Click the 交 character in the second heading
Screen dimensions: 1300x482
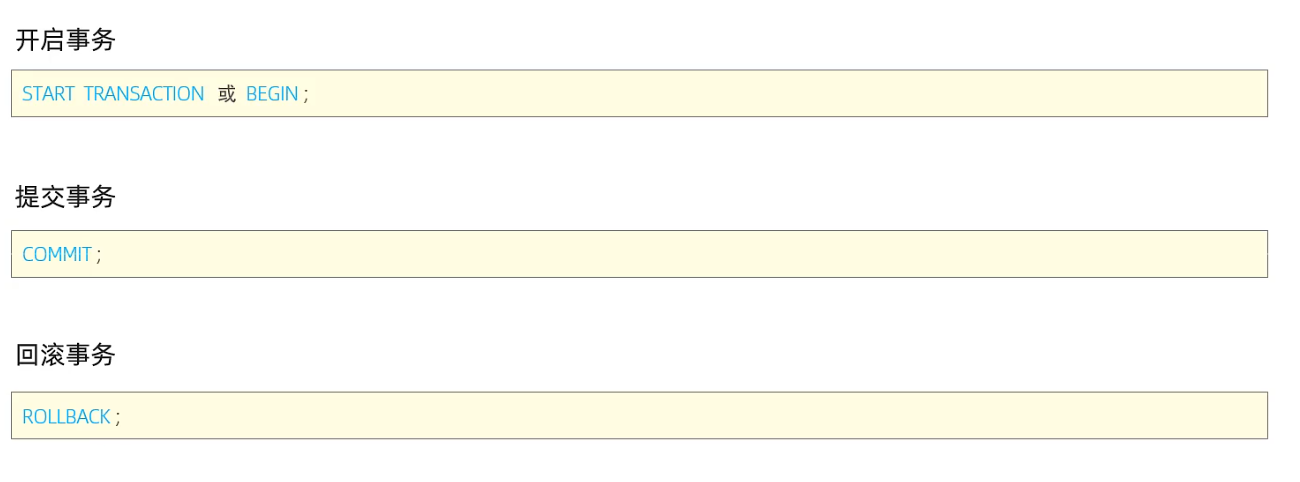53,197
